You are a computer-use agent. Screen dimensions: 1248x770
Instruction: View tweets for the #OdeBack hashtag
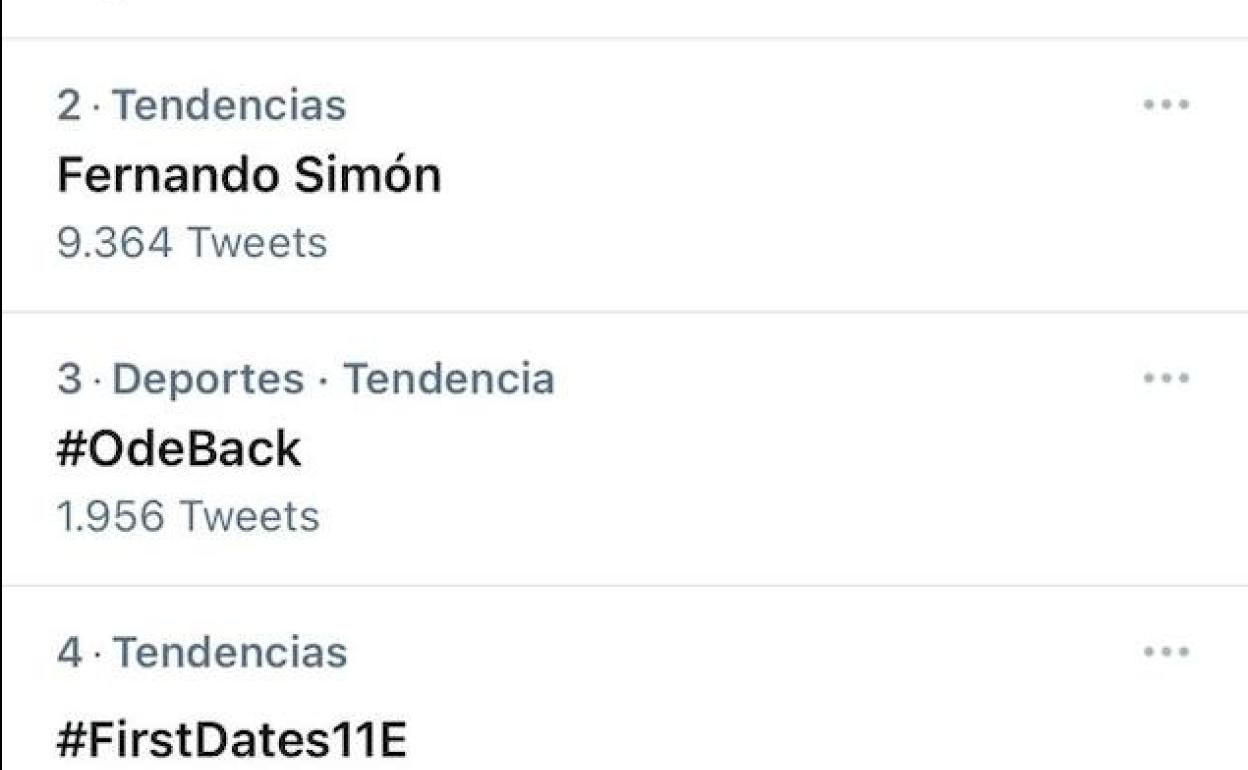tap(178, 447)
